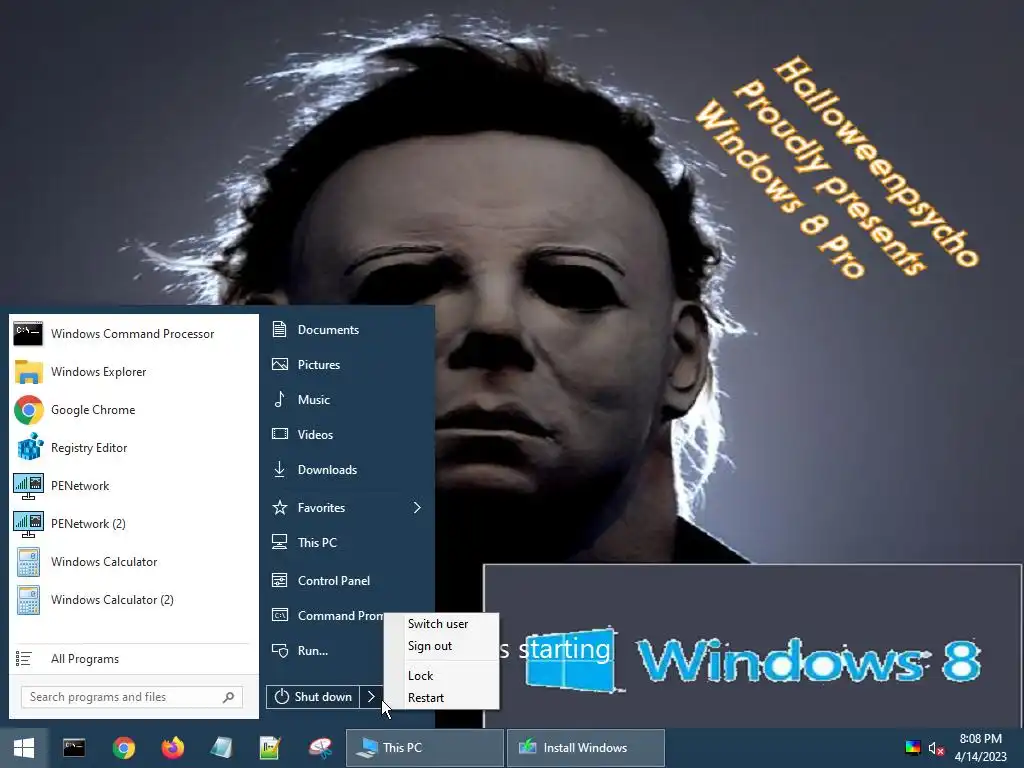Switch to Install Windows taskbar window
This screenshot has height=768, width=1024.
click(586, 748)
